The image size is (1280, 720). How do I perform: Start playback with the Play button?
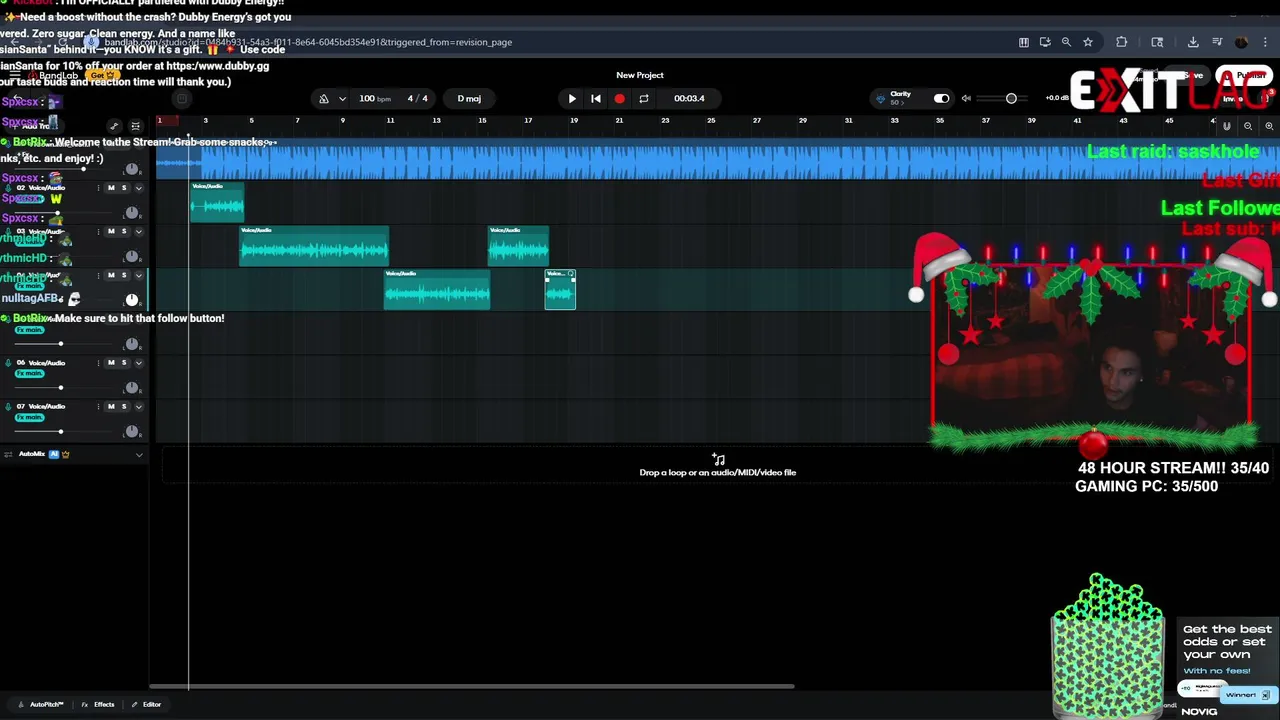[572, 98]
